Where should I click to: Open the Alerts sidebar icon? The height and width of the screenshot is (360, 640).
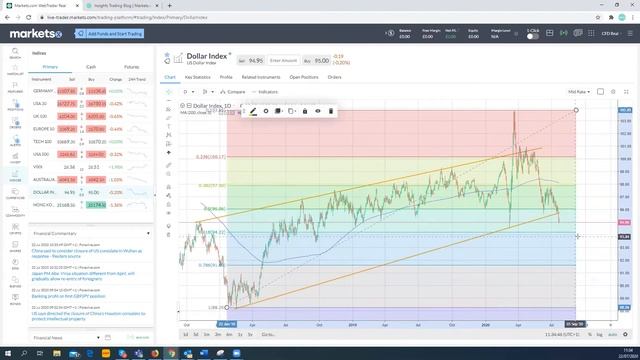click(15, 140)
